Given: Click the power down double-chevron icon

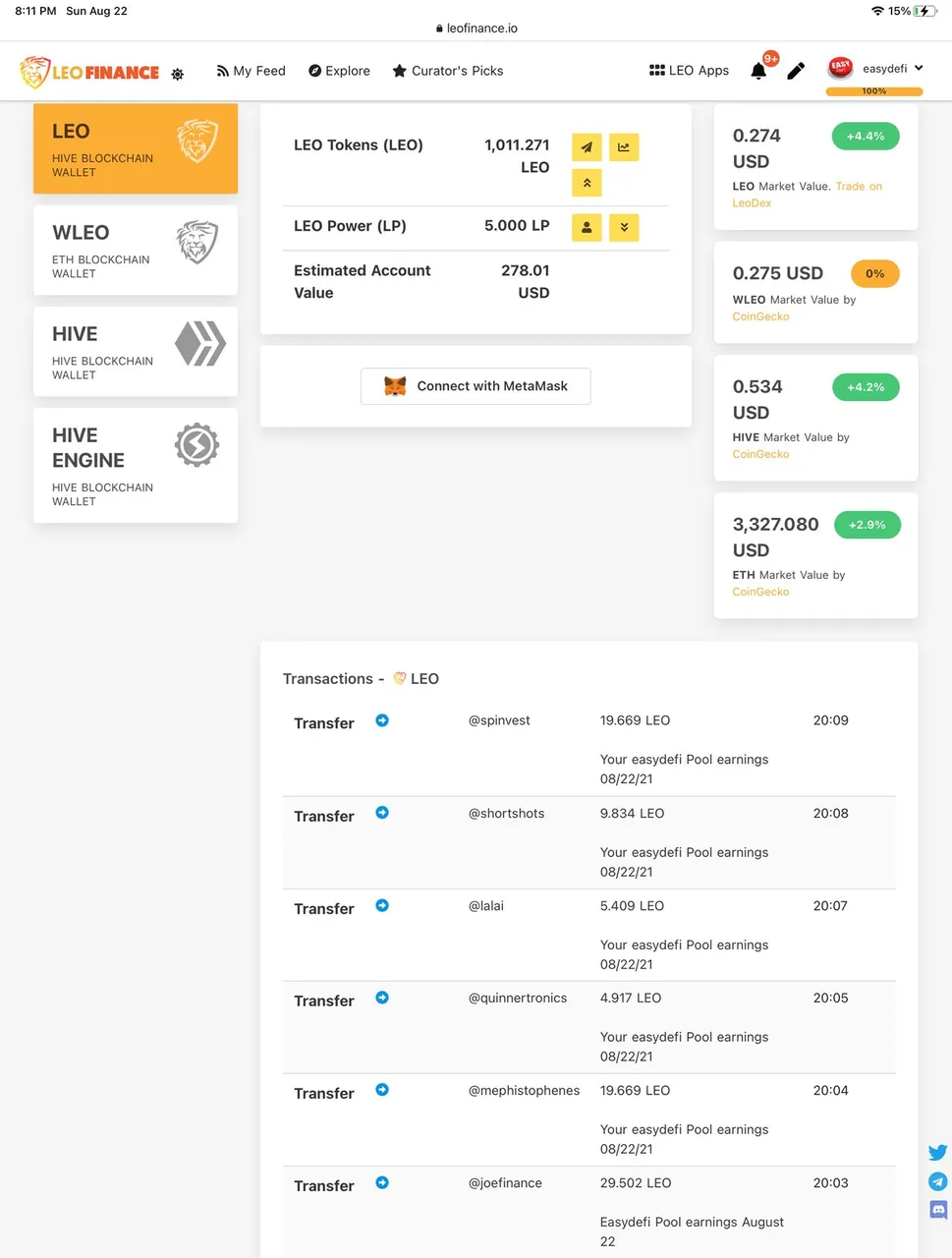Looking at the screenshot, I should [624, 228].
